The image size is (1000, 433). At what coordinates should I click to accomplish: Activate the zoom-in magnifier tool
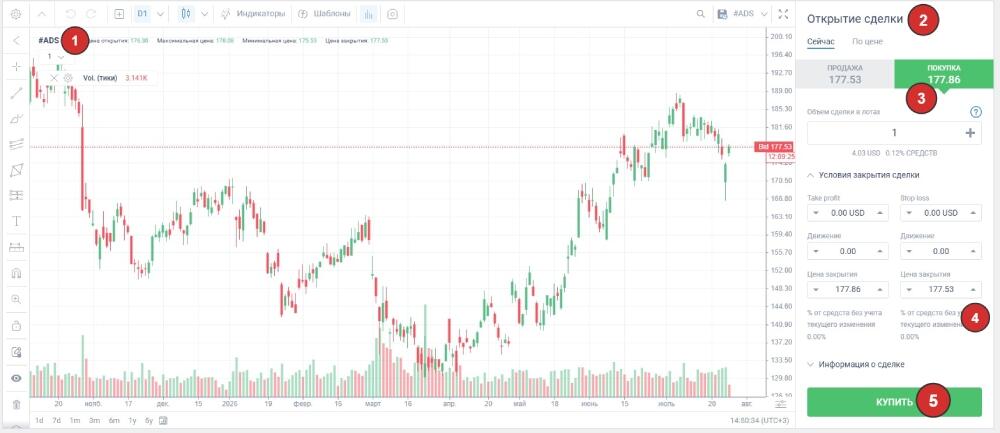click(17, 299)
